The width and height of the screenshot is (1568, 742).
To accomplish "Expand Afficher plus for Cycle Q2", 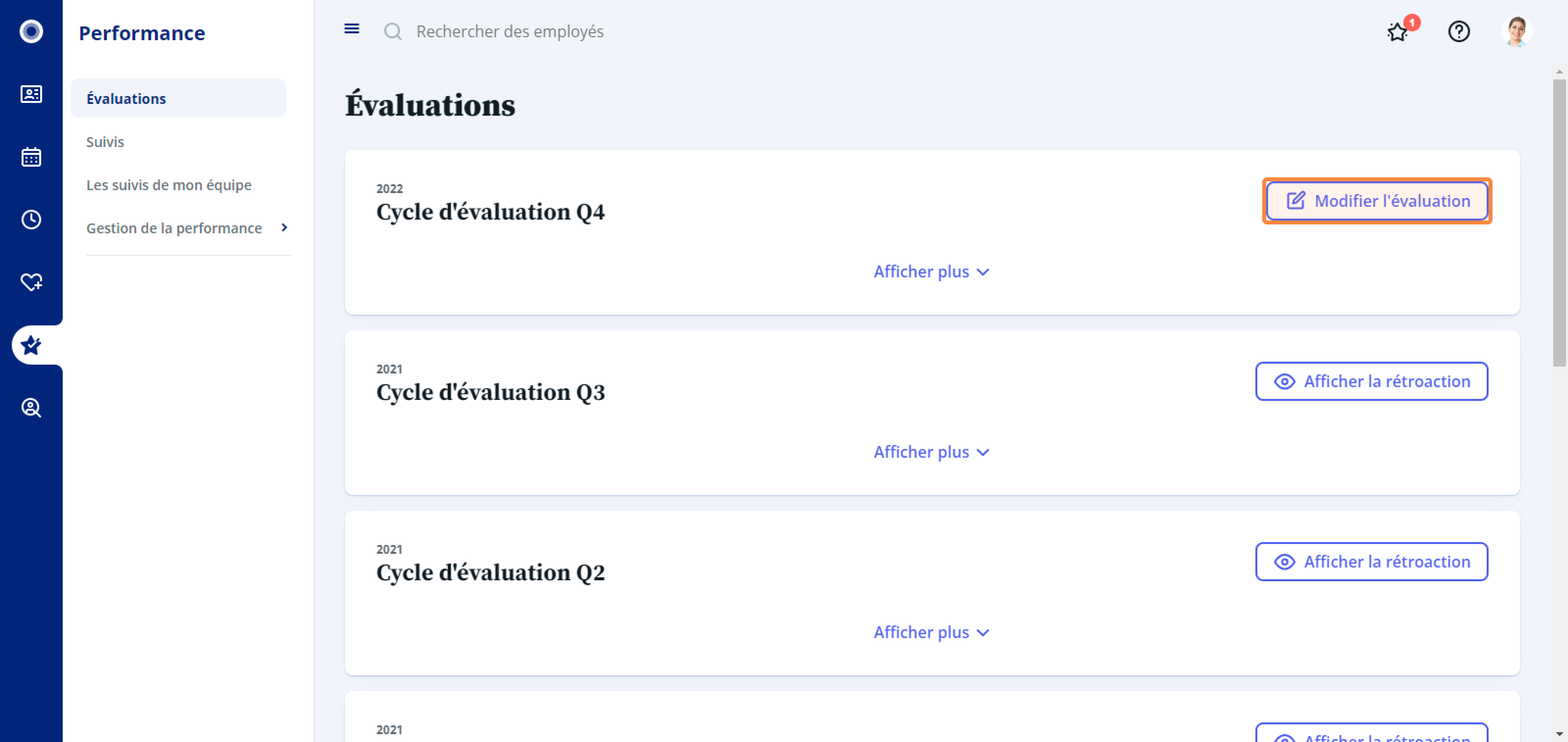I will 931,632.
